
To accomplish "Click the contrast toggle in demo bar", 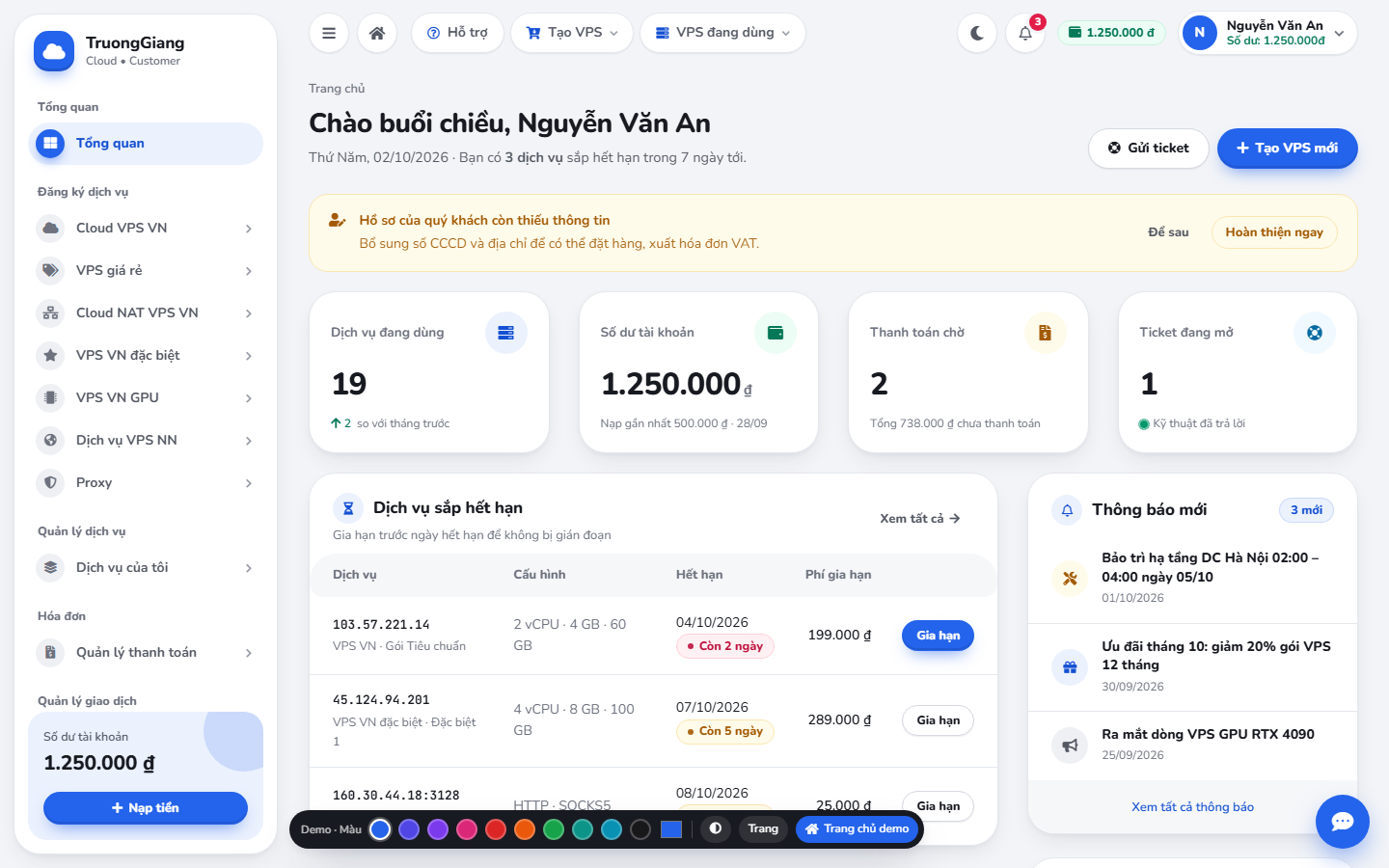I will (716, 828).
